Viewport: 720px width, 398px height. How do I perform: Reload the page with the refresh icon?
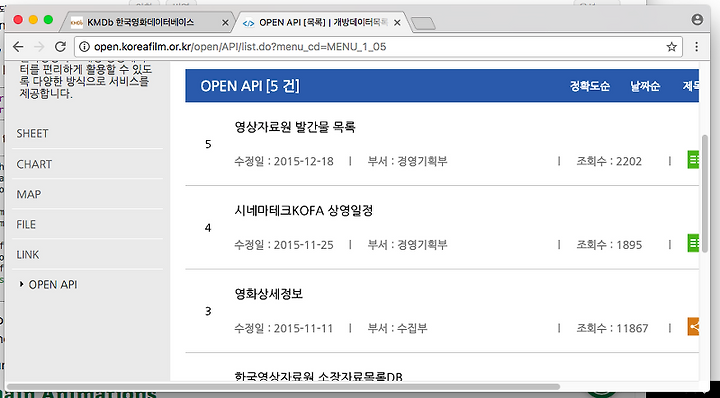(x=60, y=46)
